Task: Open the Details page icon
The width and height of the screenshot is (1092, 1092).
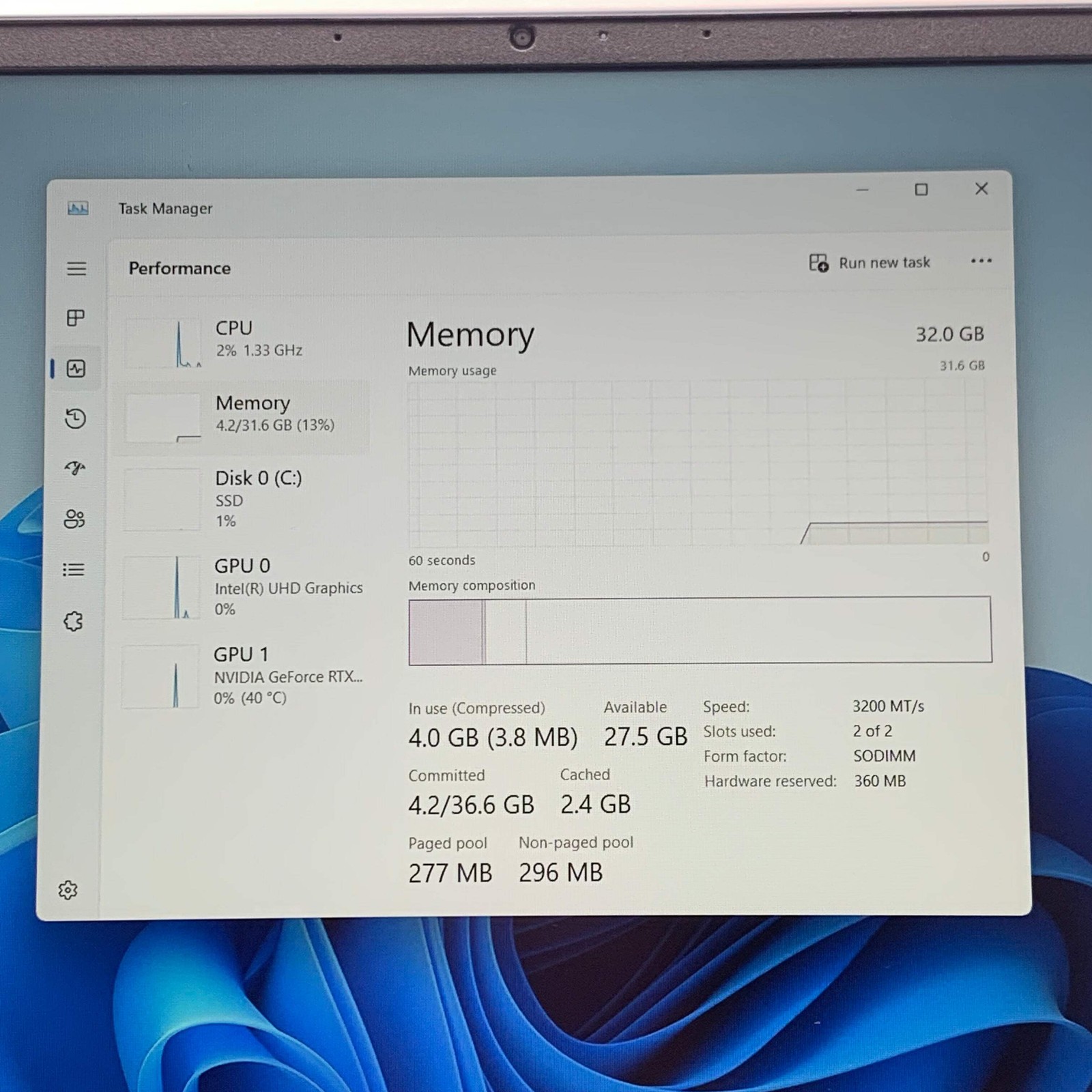Action: tap(74, 569)
